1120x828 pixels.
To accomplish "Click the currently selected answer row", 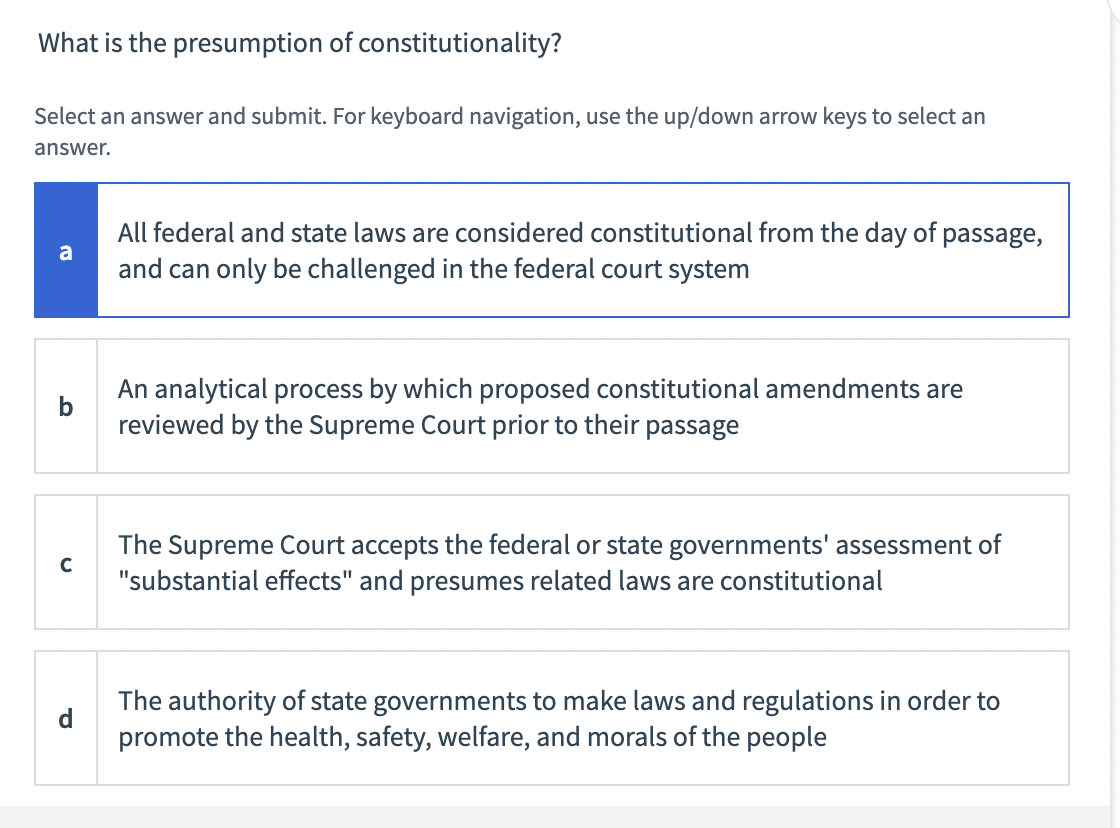I will click(x=550, y=250).
